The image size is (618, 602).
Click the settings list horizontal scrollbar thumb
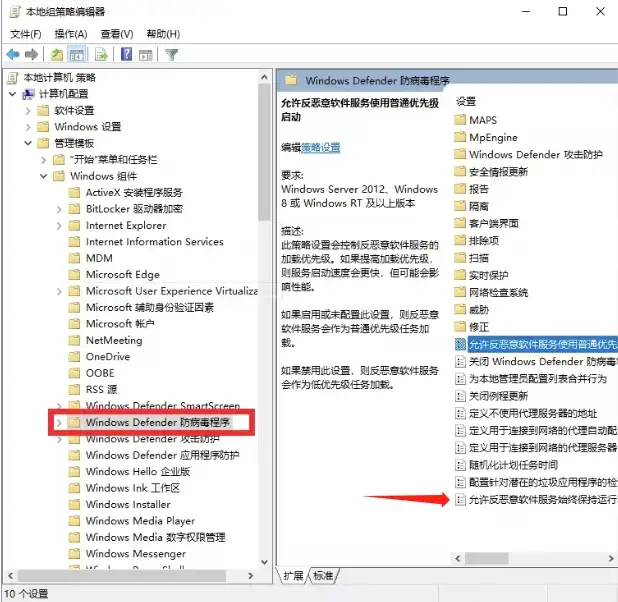(x=487, y=558)
